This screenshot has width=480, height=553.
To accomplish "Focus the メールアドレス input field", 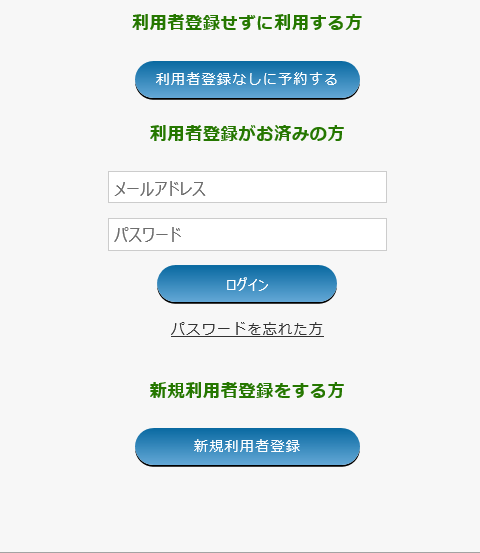I will point(247,187).
